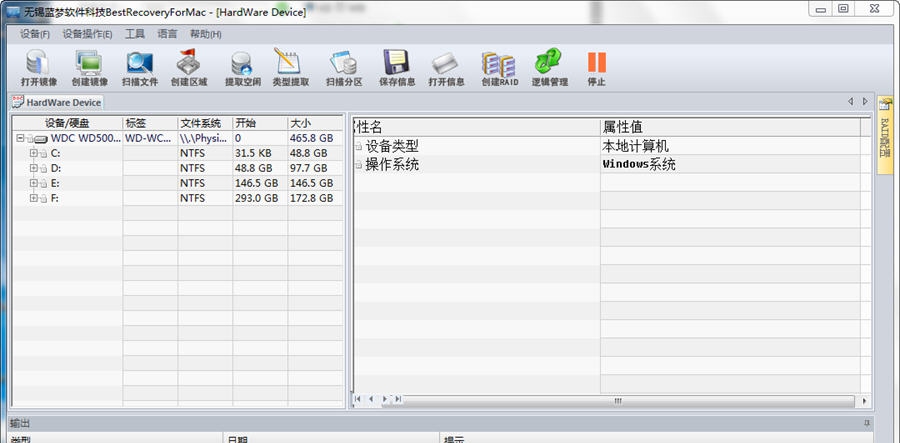Expand the D: partition node

pos(33,168)
